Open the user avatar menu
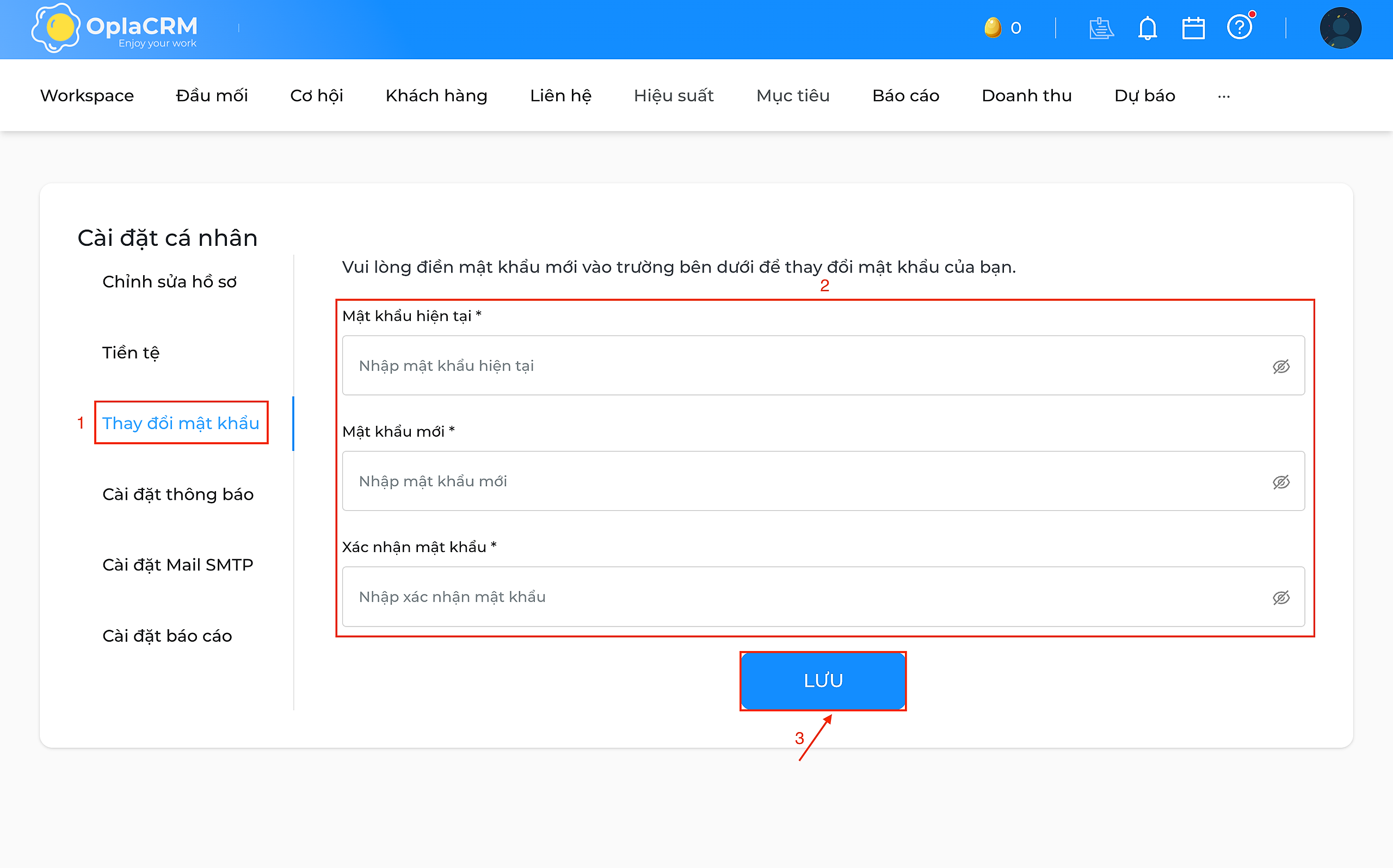 pyautogui.click(x=1340, y=28)
